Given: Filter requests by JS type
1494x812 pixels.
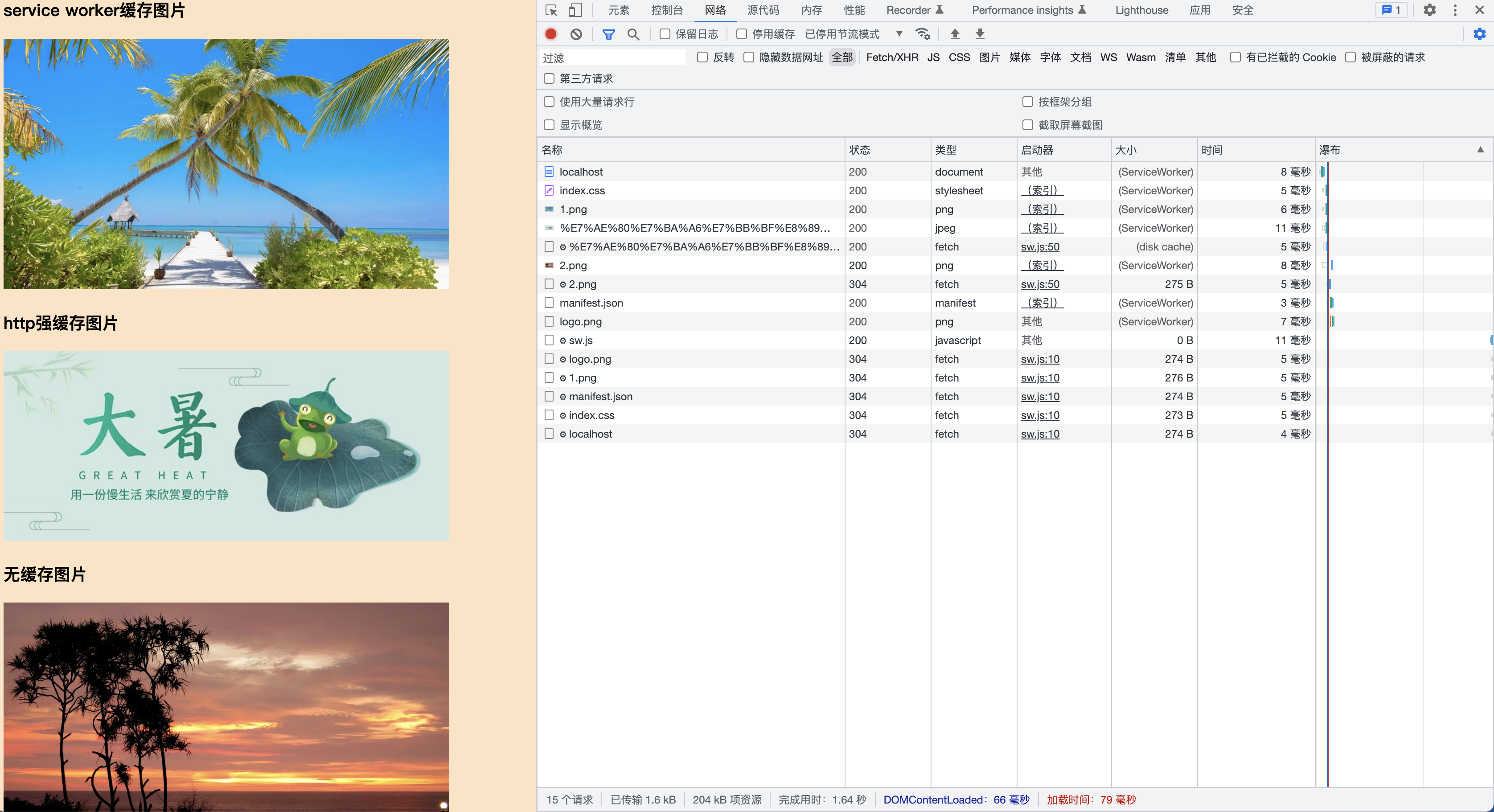Looking at the screenshot, I should (x=933, y=57).
